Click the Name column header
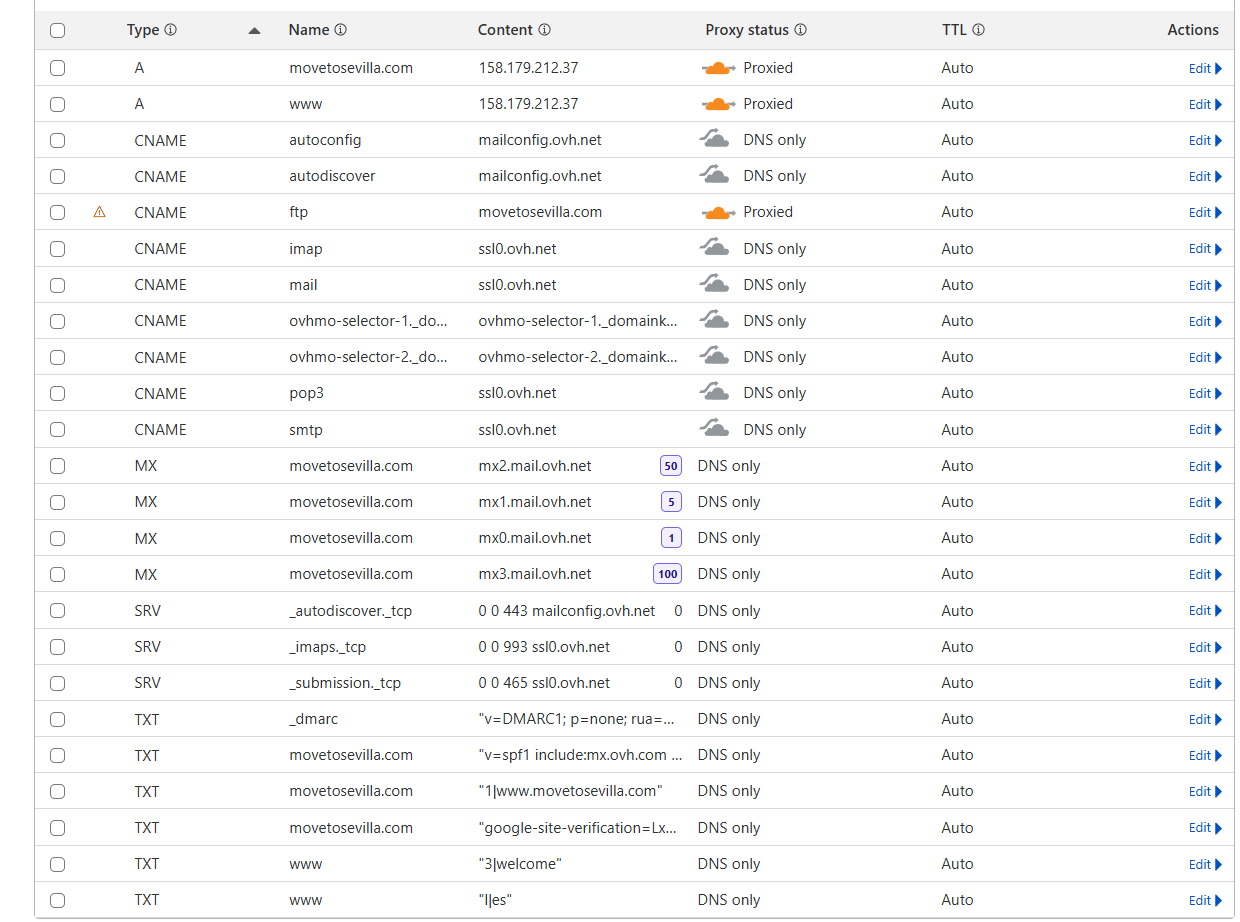 coord(309,30)
